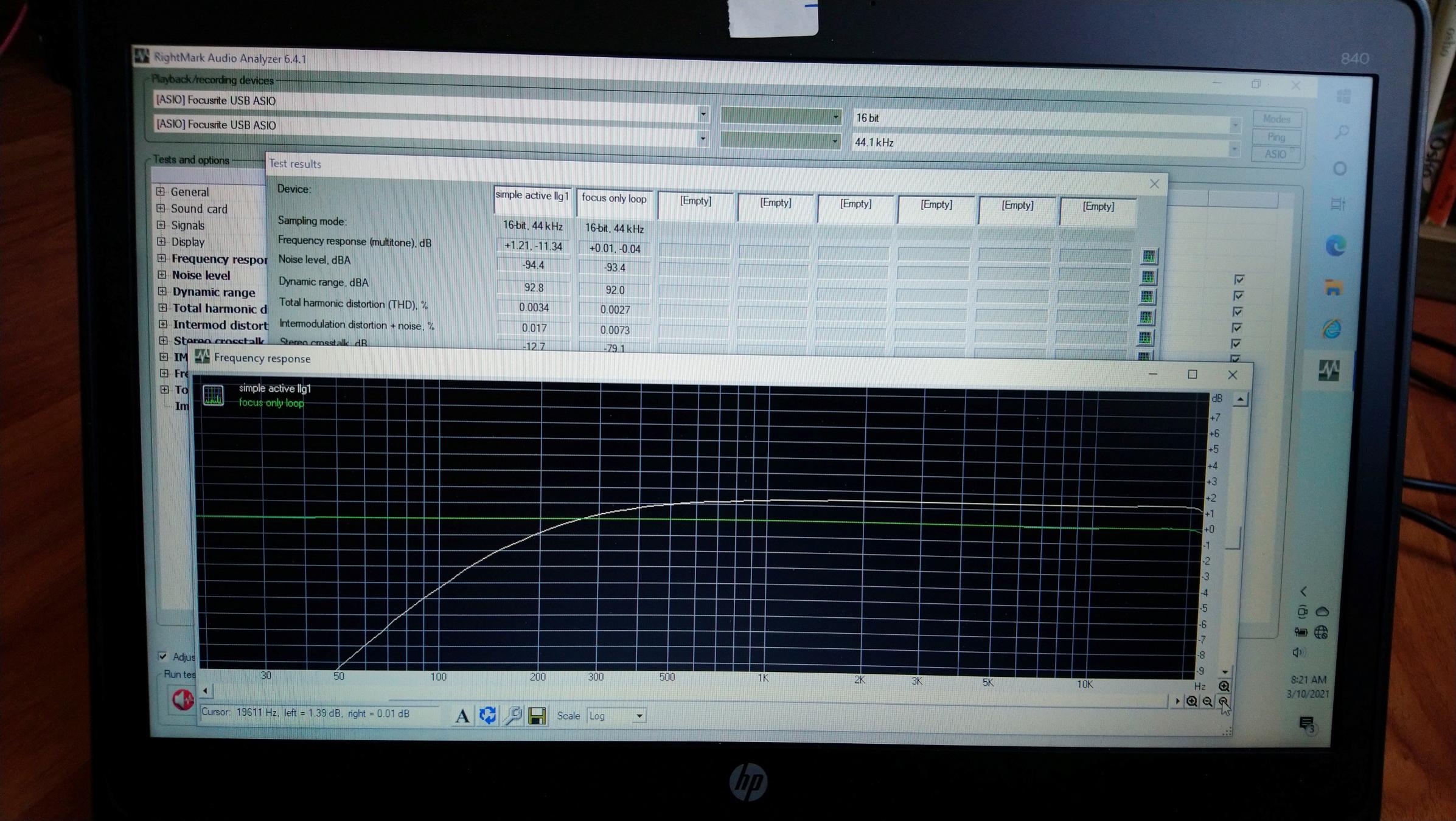
Task: Open File Explorer from the taskbar
Action: [x=1333, y=288]
